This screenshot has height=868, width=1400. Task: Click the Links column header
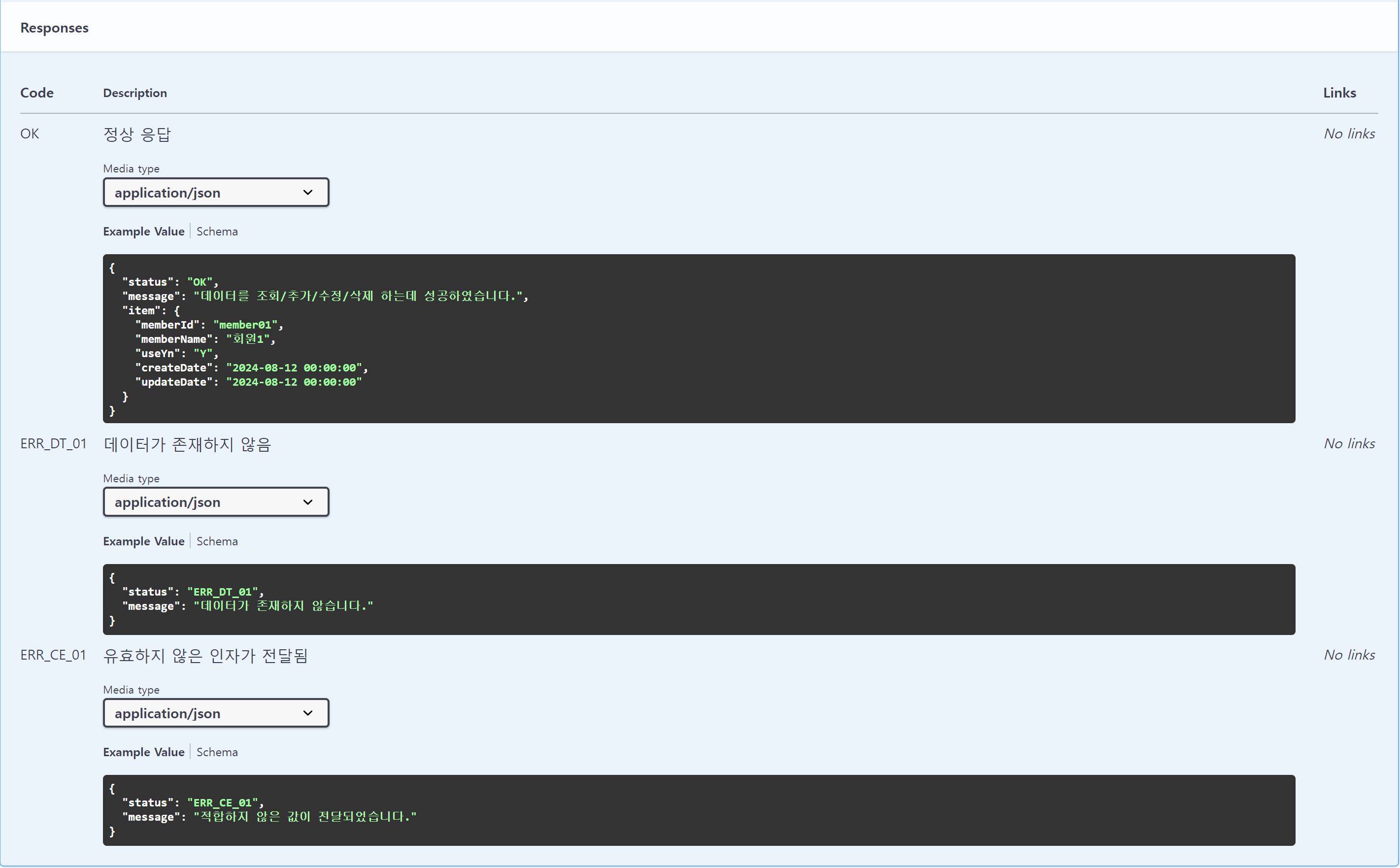1339,93
